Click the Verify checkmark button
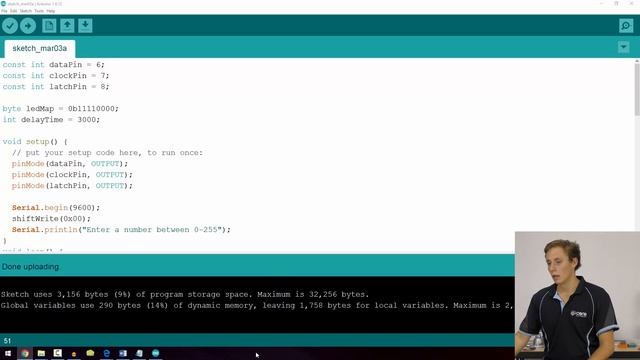 tap(10, 26)
